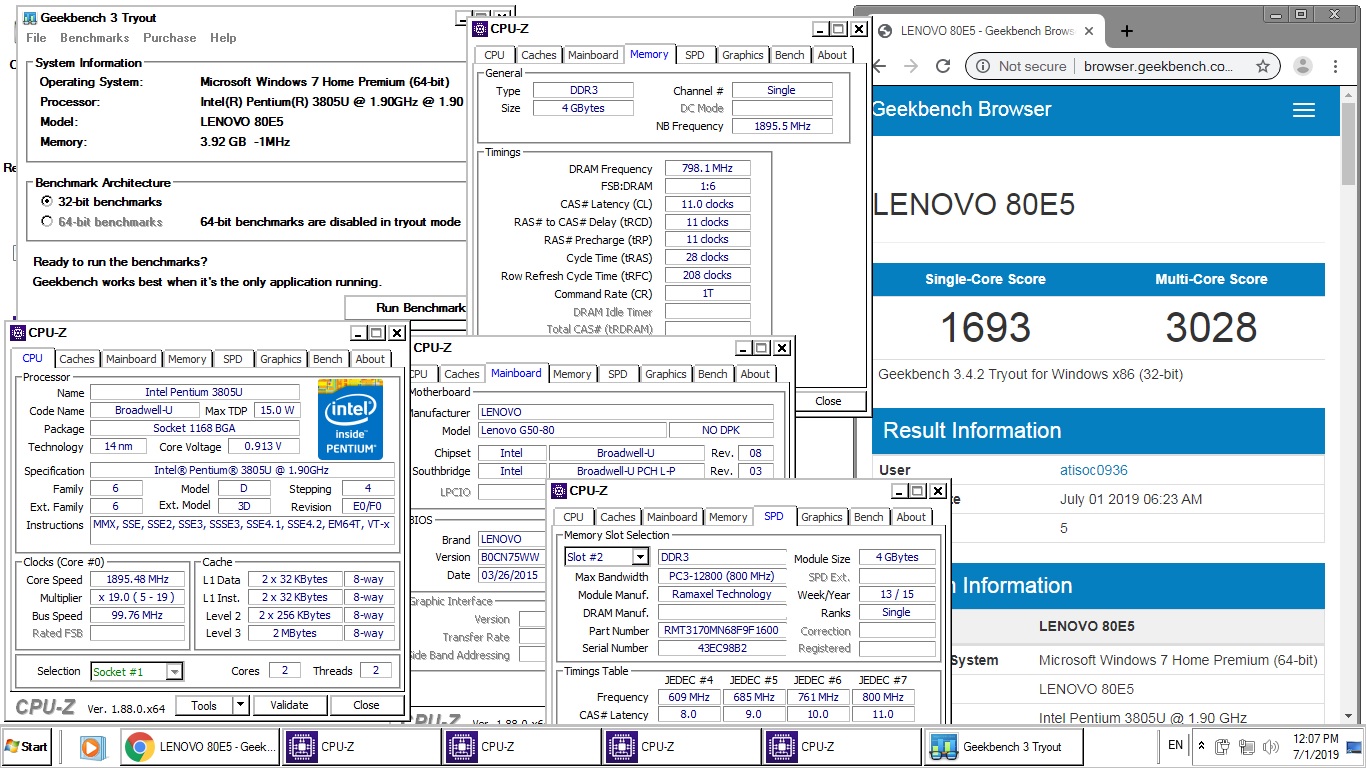
Task: Open the Socket #1 selection dropdown
Action: 174,672
